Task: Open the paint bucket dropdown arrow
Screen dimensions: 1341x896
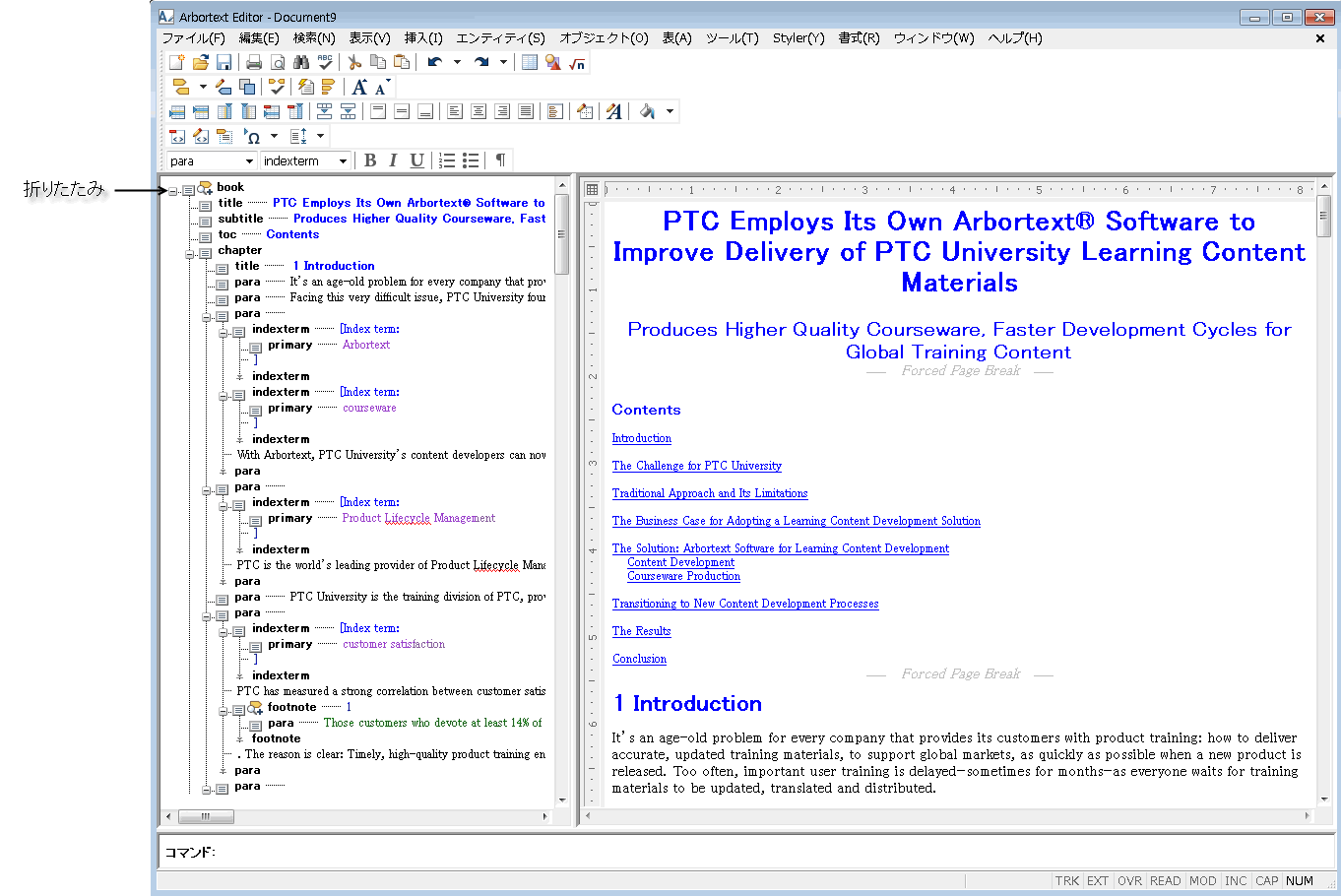Action: (670, 111)
